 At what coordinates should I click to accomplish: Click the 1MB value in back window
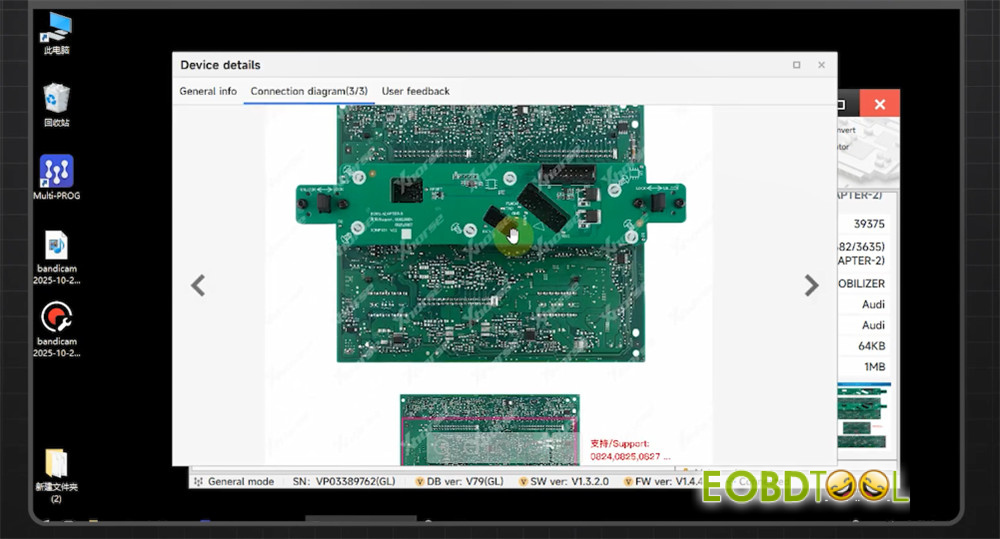(874, 367)
